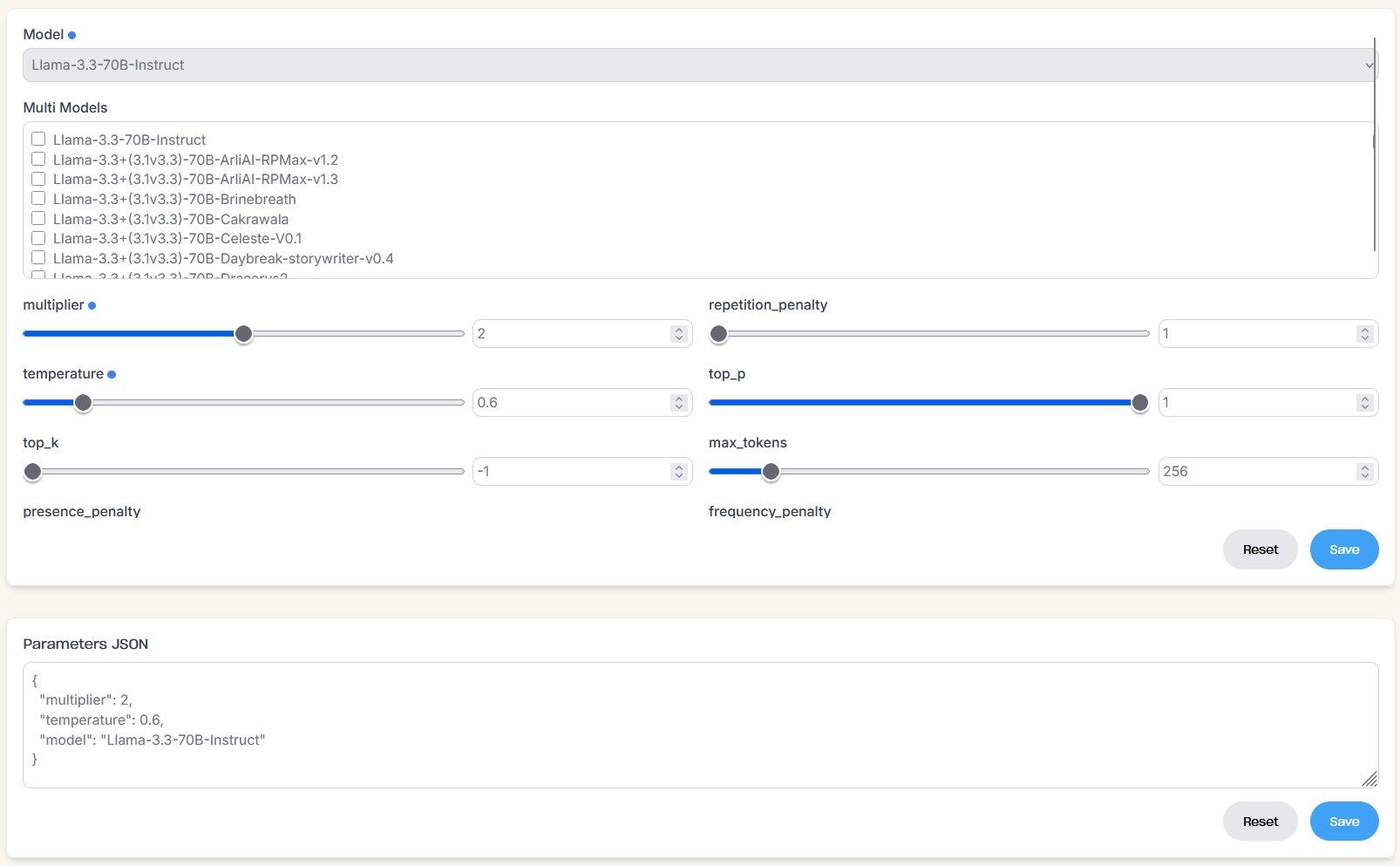Click the Multi Models heading
This screenshot has width=1400, height=866.
65,107
